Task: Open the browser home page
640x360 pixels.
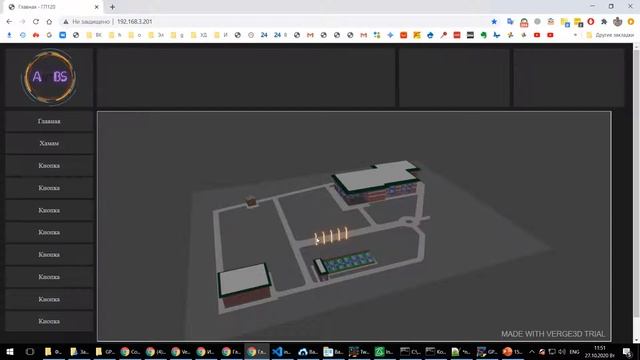Action: [49, 22]
